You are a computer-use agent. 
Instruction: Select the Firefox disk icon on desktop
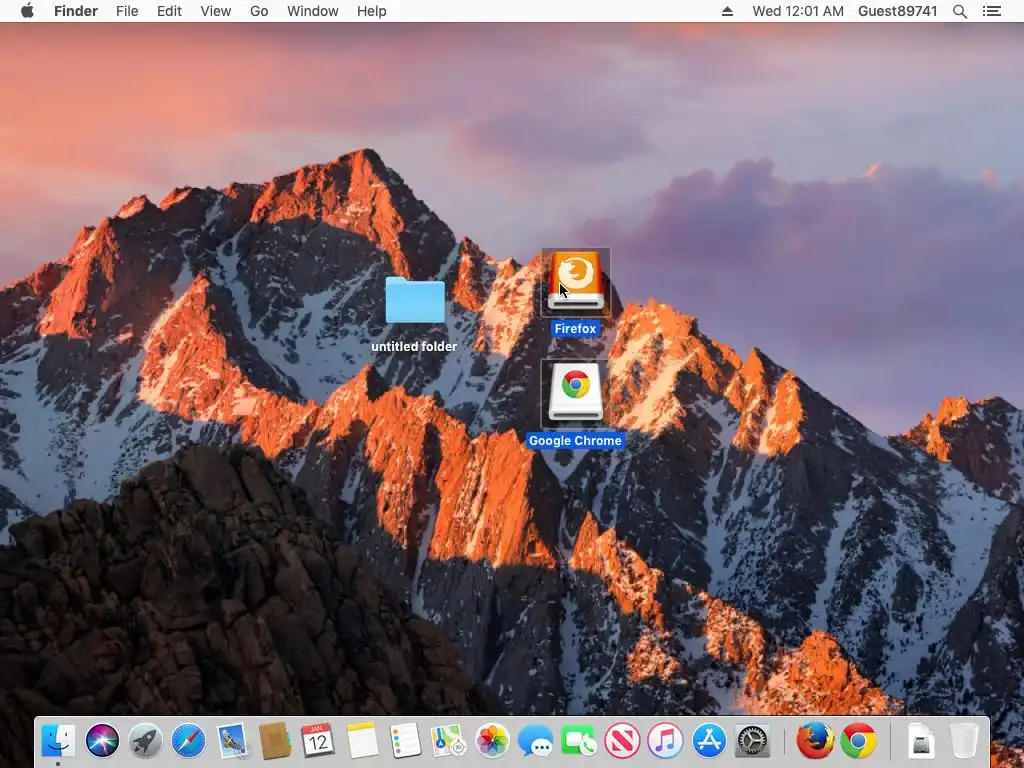pyautogui.click(x=575, y=282)
